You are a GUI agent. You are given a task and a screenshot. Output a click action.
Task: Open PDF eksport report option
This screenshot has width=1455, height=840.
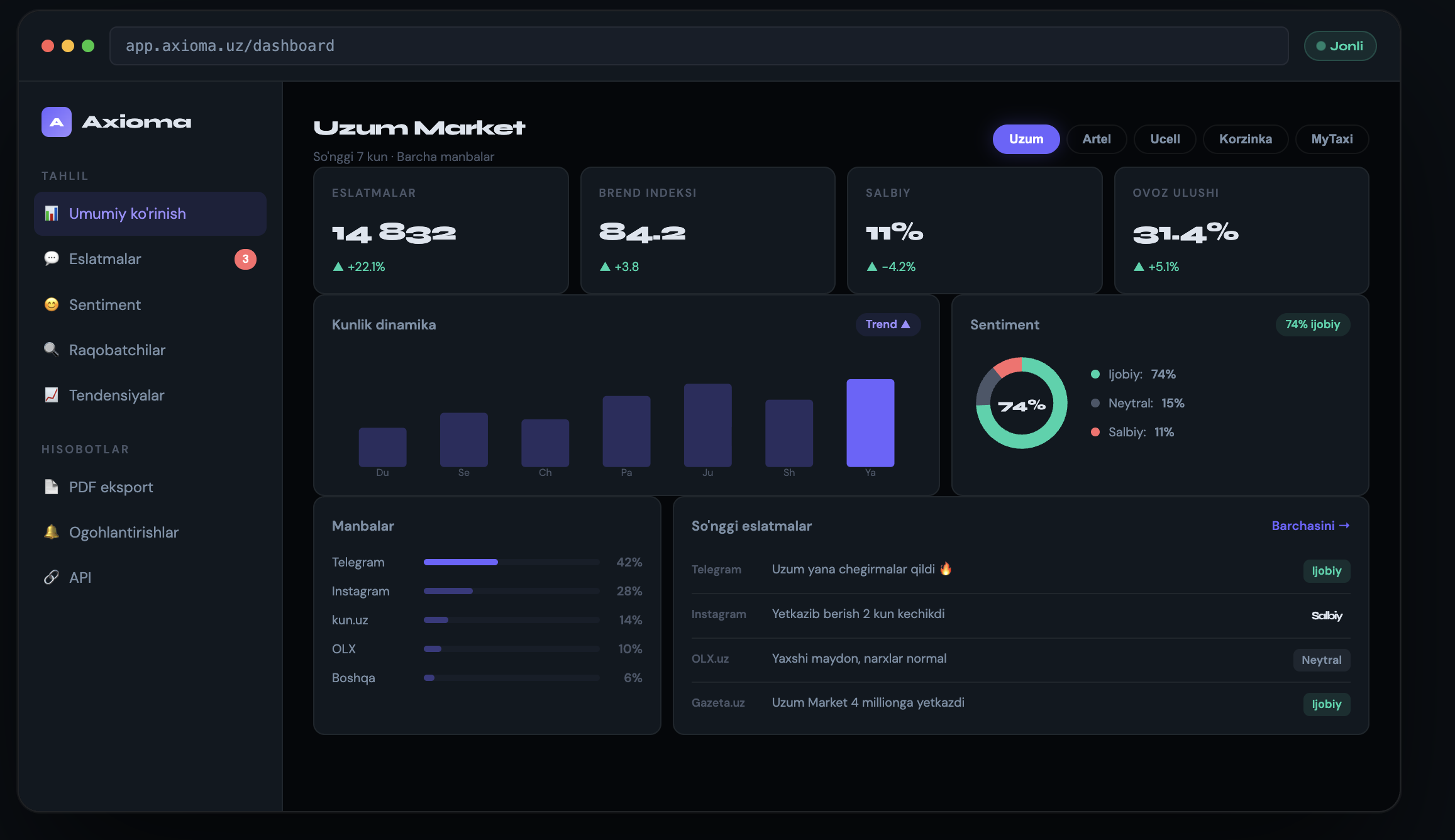click(x=150, y=487)
